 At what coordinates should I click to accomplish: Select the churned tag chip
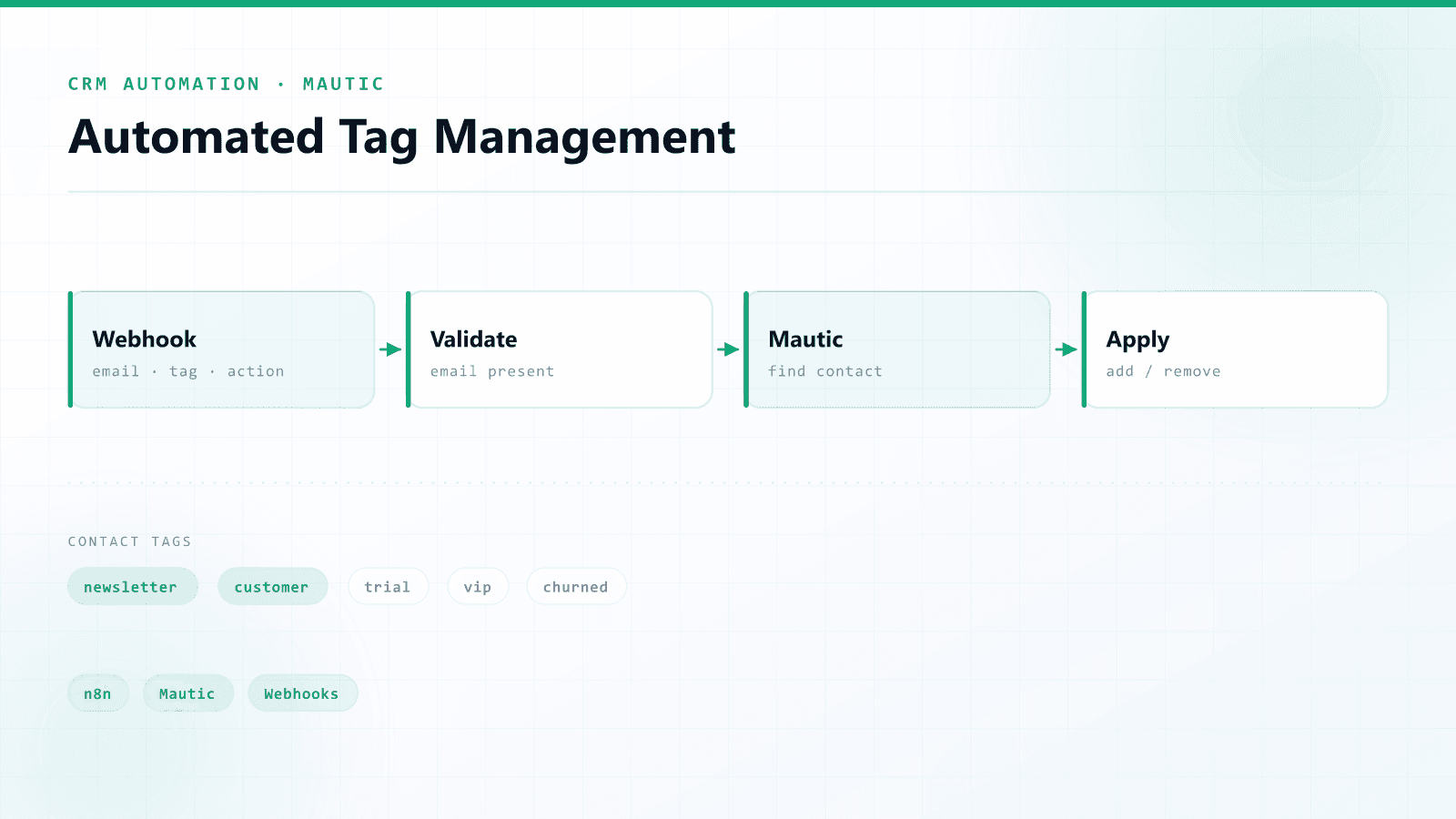[576, 587]
